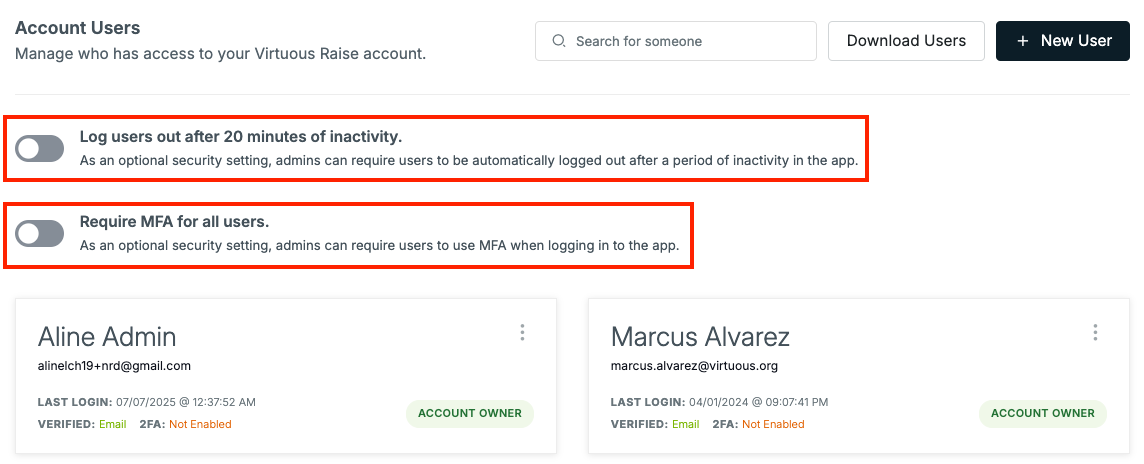Select the Marcus Alvarez name heading
1144x464 pixels.
(x=700, y=337)
